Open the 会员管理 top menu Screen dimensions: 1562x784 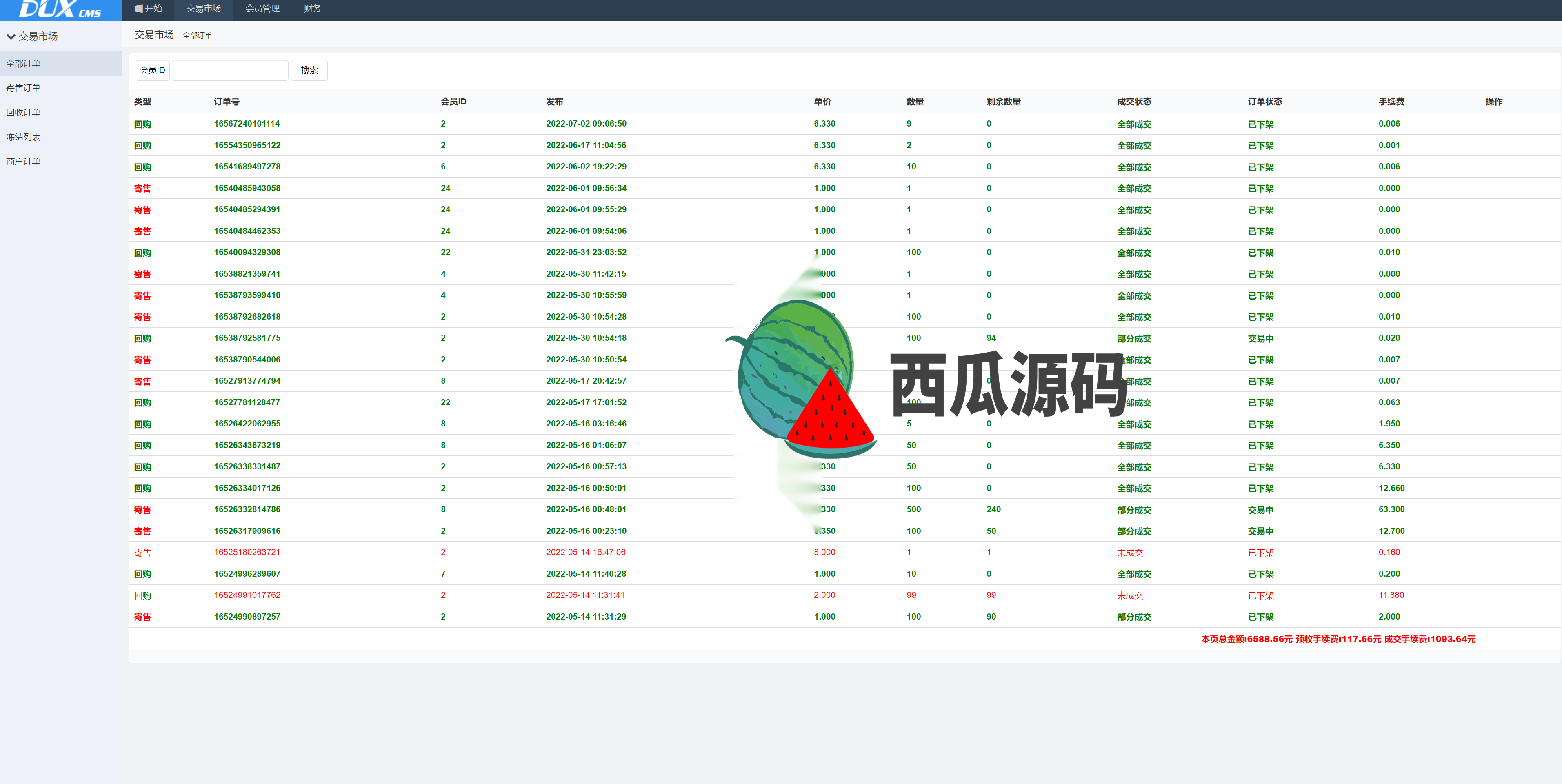(x=262, y=9)
